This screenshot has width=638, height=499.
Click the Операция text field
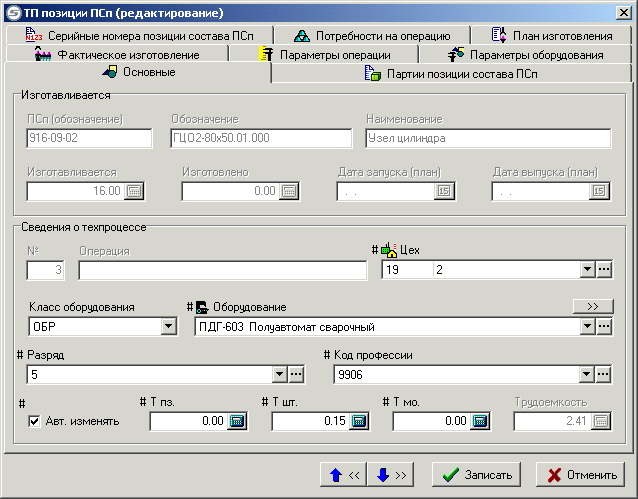tap(222, 270)
